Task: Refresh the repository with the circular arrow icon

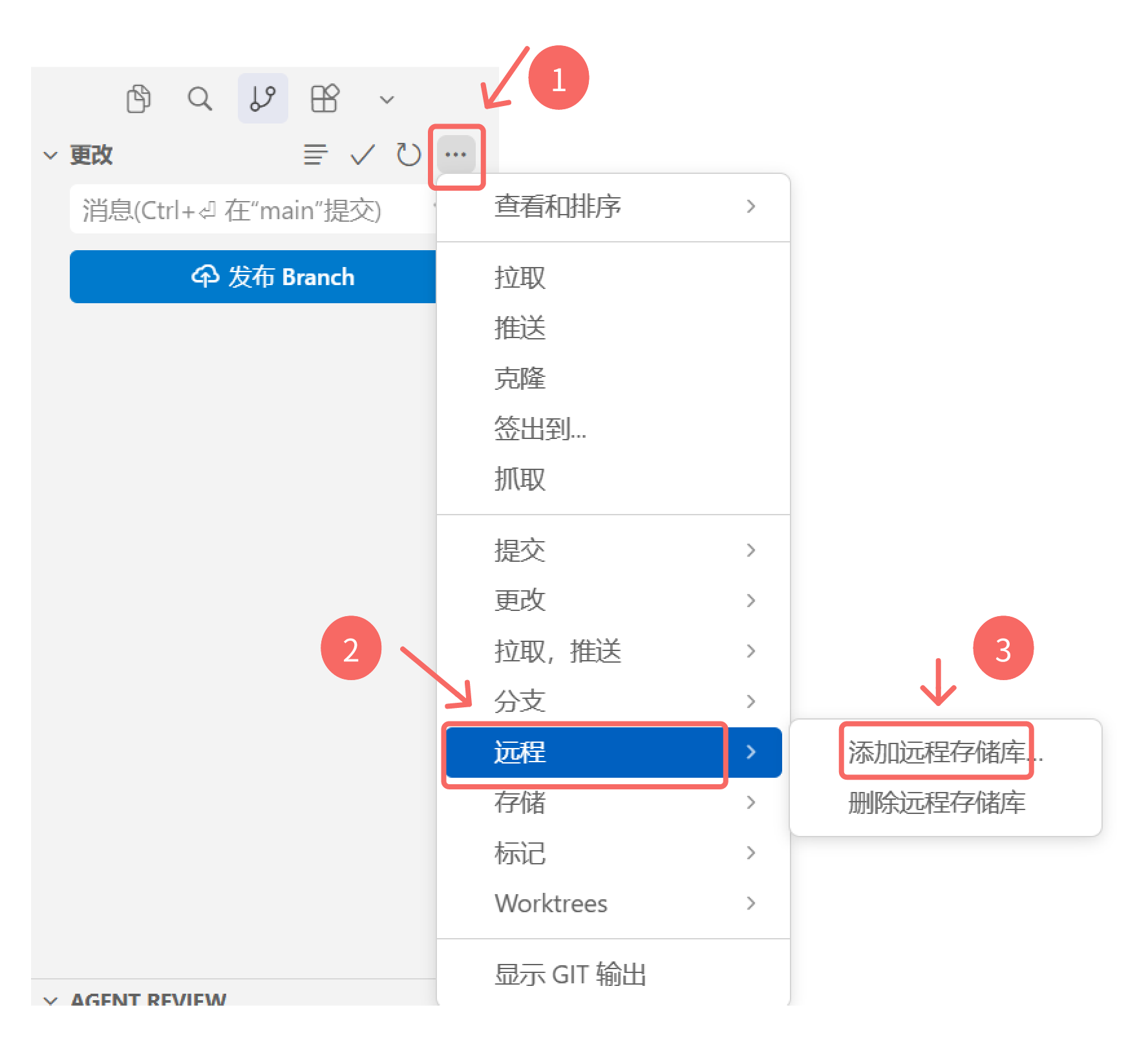Action: (x=408, y=155)
